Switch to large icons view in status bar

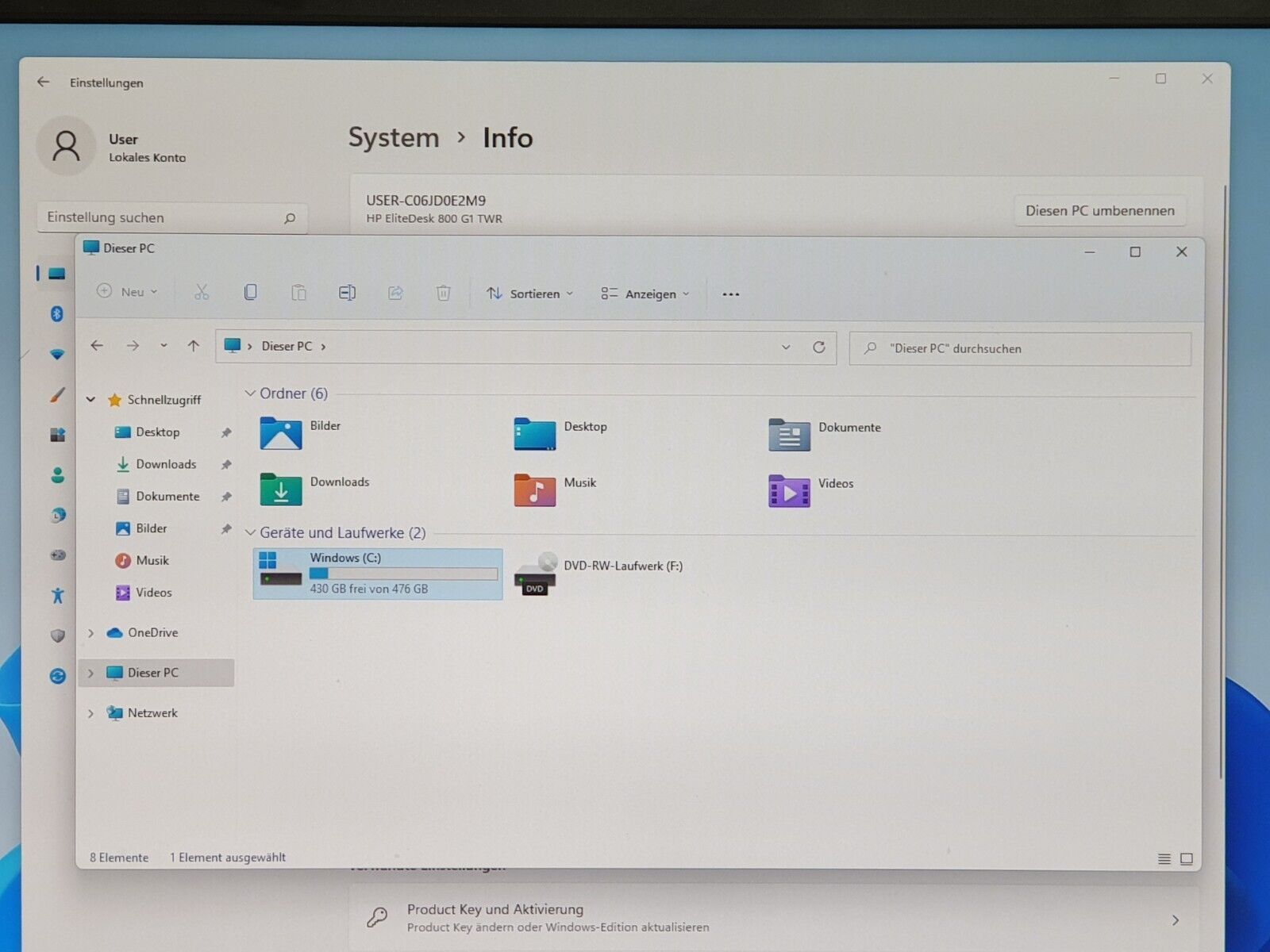pyautogui.click(x=1186, y=859)
